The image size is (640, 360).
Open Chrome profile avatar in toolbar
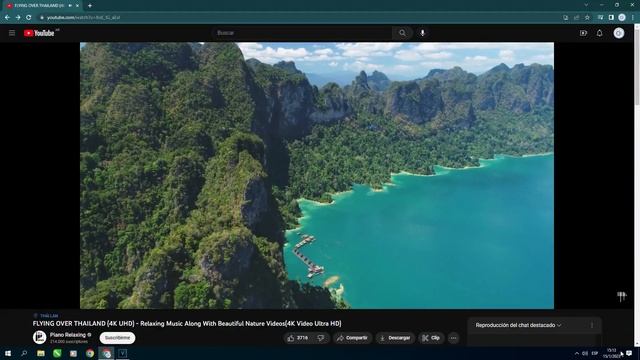coord(622,18)
